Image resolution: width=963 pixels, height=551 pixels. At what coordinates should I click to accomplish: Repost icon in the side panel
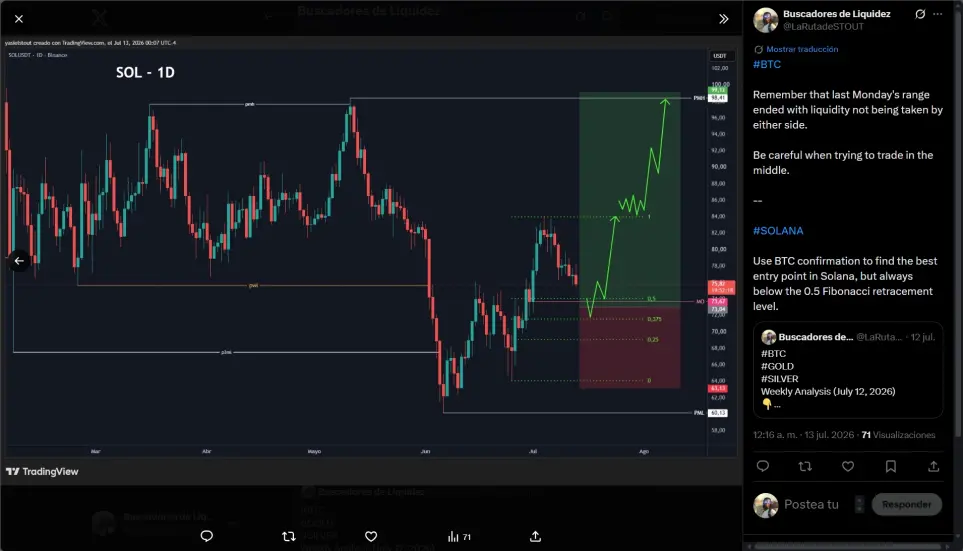coord(805,466)
